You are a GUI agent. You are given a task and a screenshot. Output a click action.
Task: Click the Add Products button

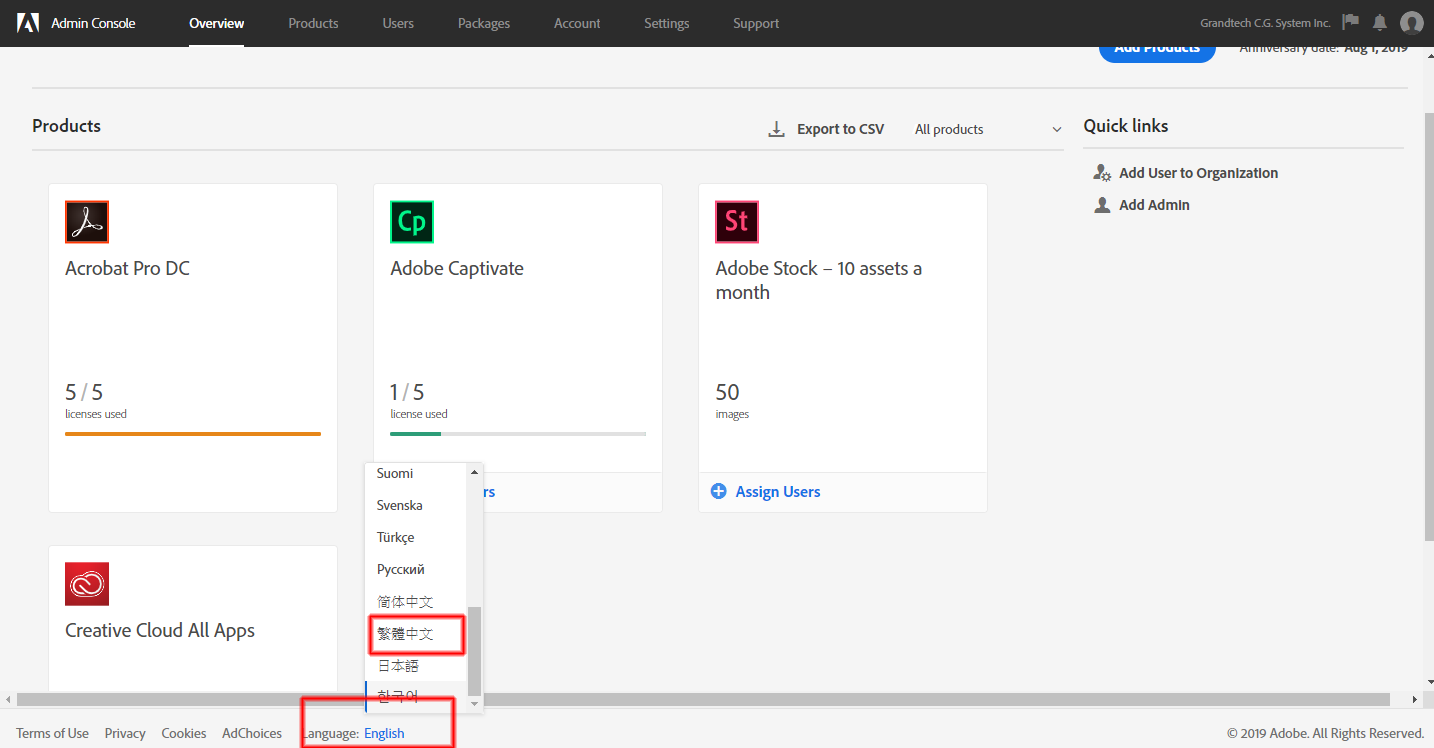click(x=1157, y=52)
